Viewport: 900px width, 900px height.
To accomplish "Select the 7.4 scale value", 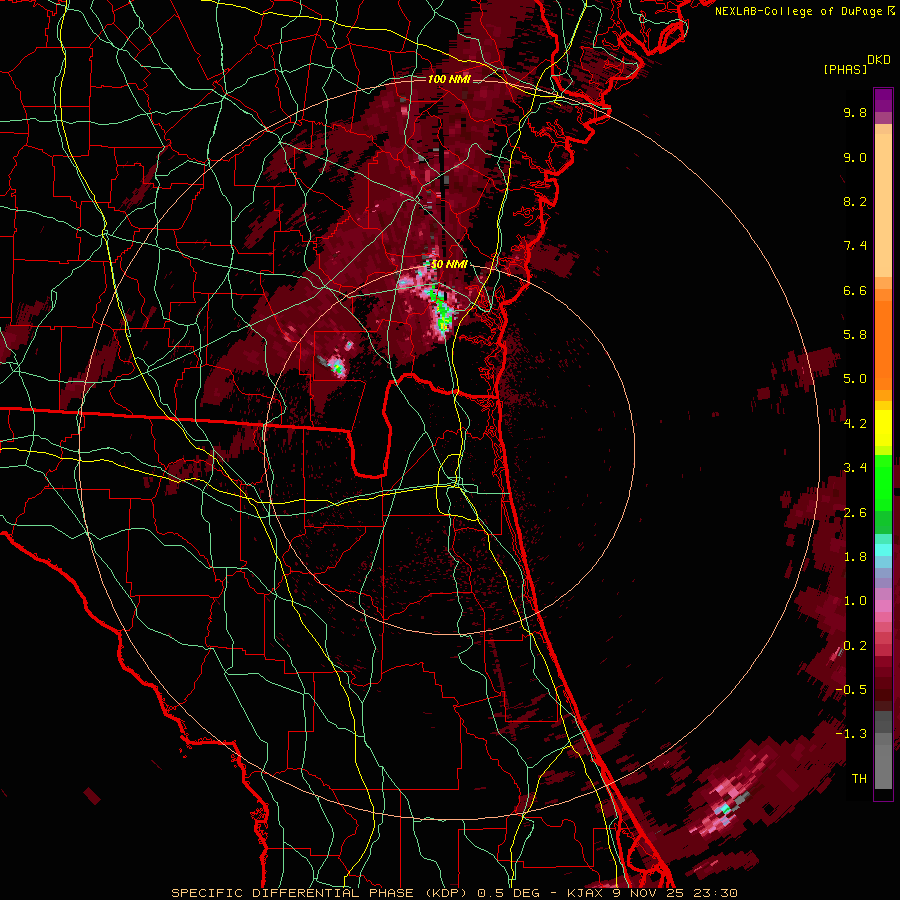I will (x=855, y=246).
